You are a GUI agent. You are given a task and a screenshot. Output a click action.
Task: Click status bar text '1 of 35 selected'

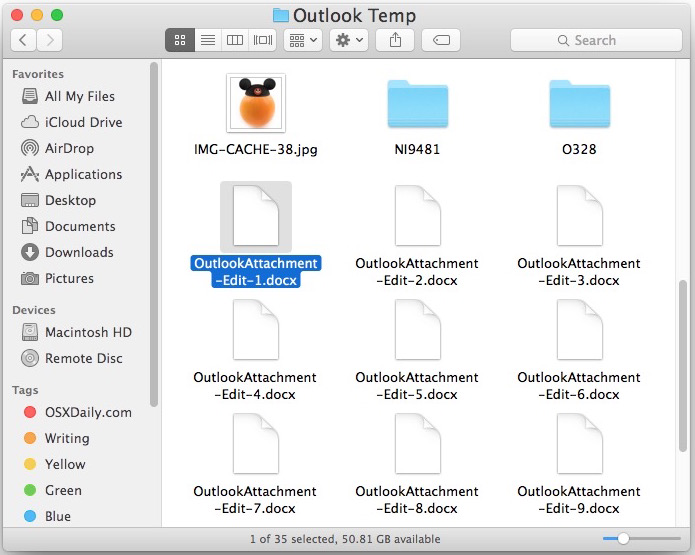pos(292,539)
